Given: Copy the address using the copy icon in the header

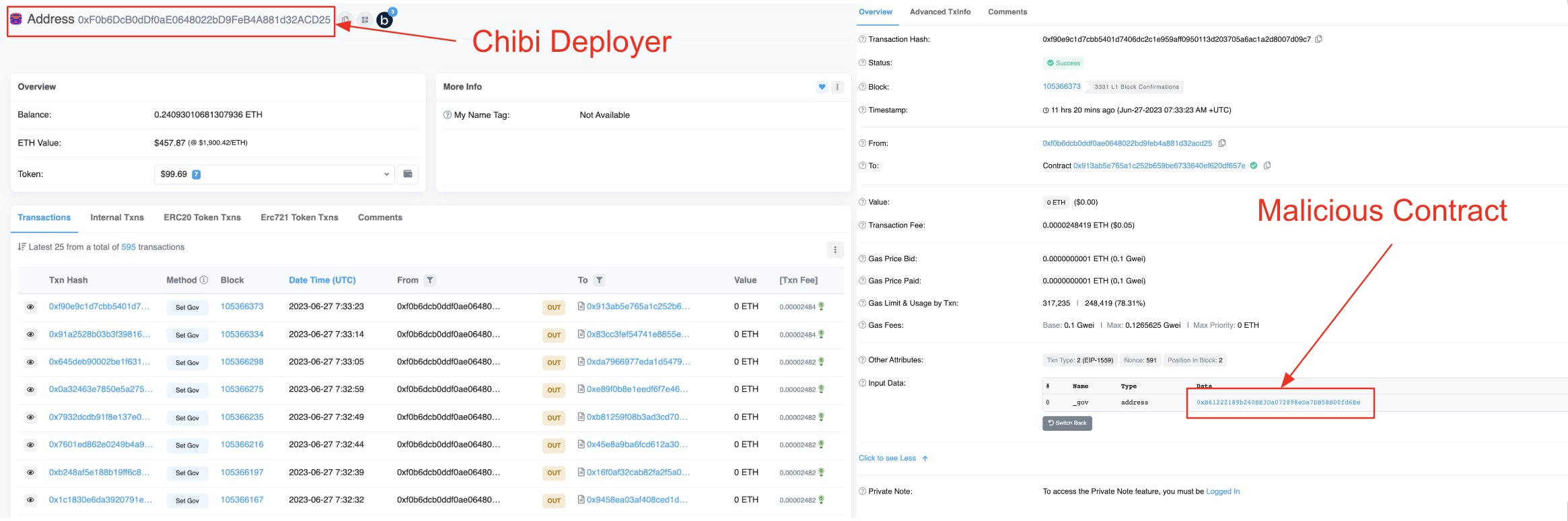Looking at the screenshot, I should (x=345, y=20).
